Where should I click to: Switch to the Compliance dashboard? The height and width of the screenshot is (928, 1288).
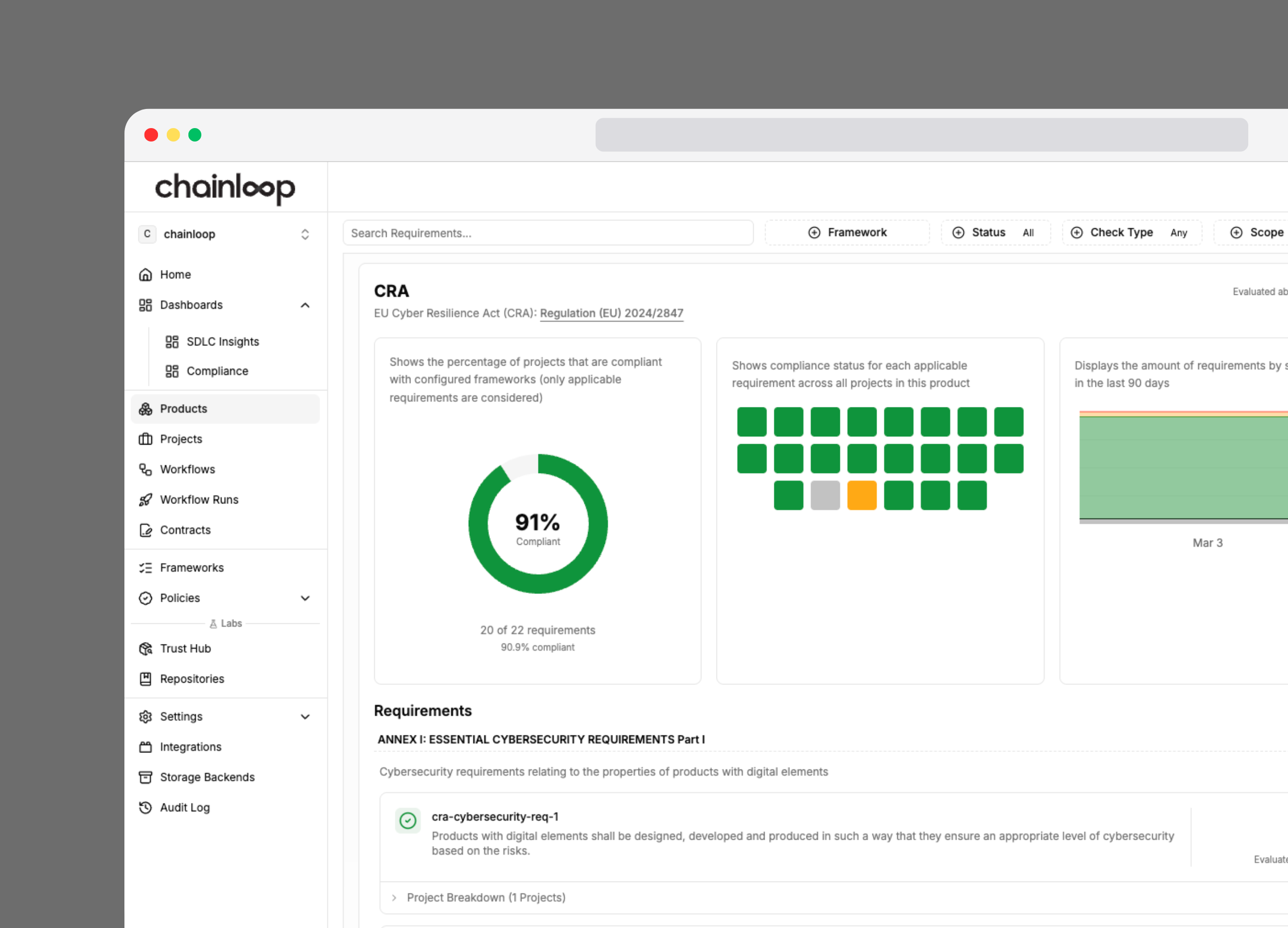pos(217,371)
